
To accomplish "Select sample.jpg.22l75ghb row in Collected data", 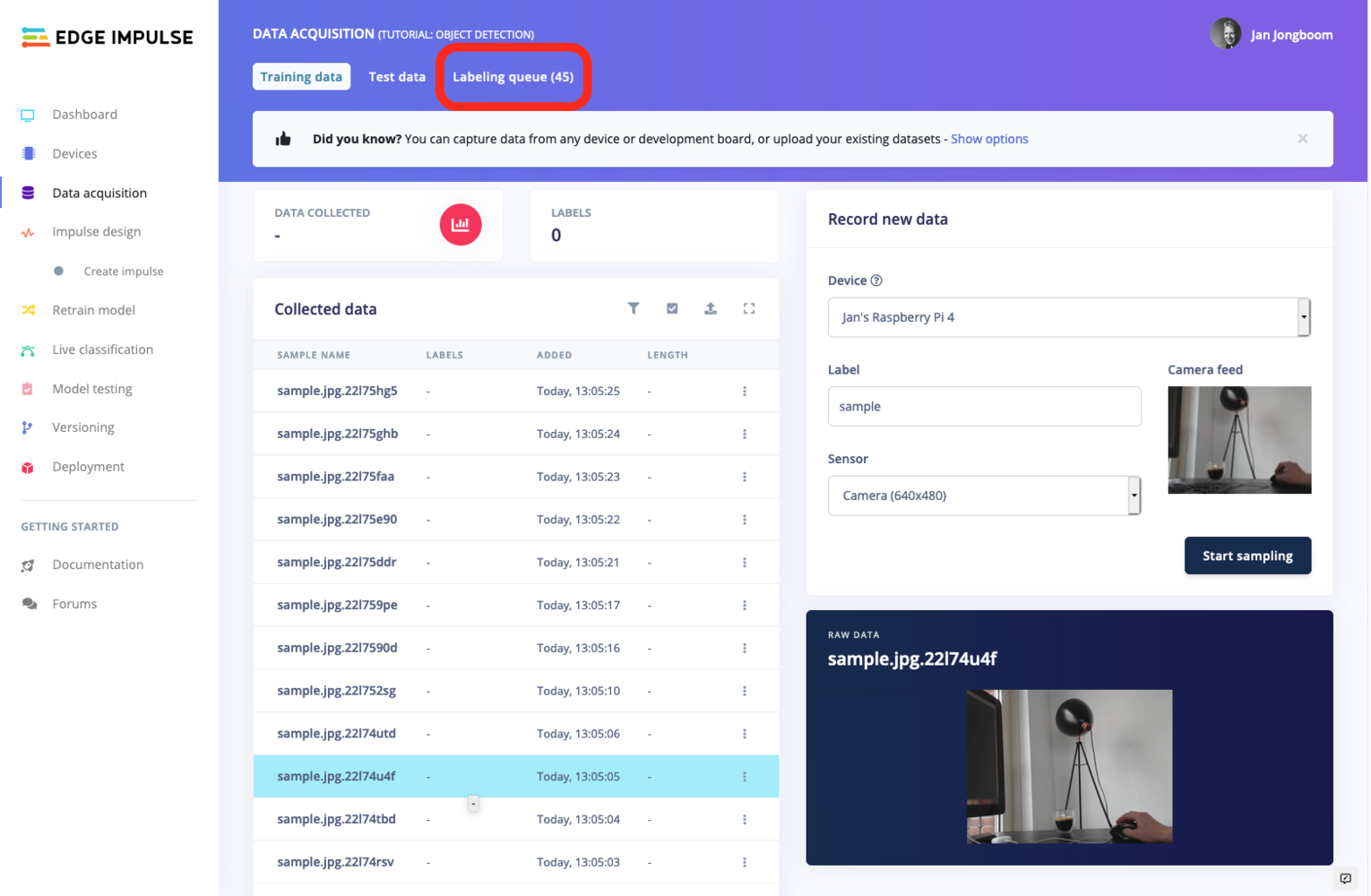I will coord(516,434).
